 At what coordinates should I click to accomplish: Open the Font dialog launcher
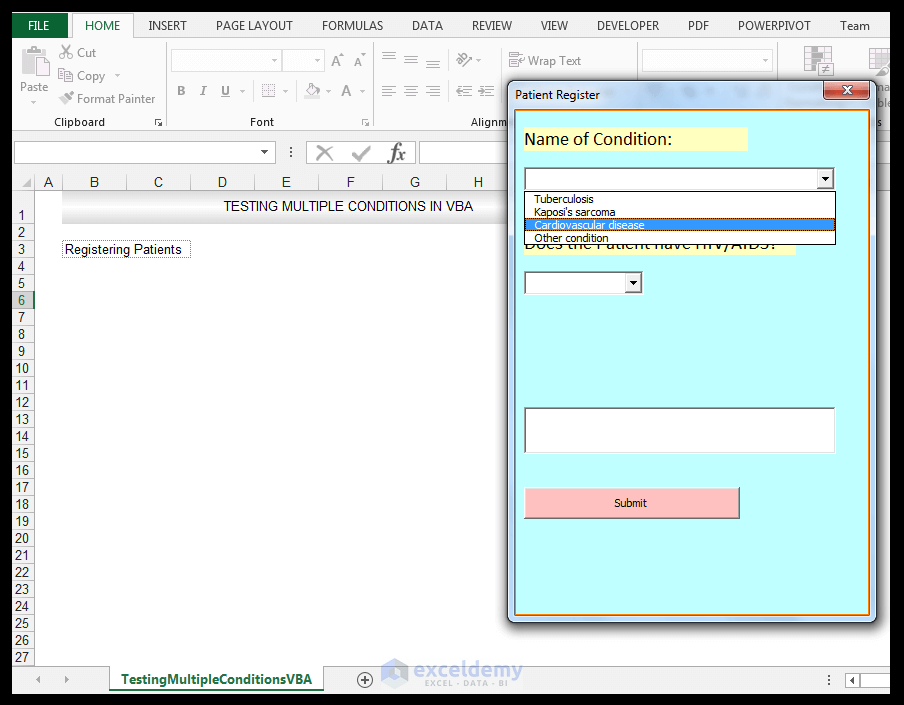click(x=365, y=122)
